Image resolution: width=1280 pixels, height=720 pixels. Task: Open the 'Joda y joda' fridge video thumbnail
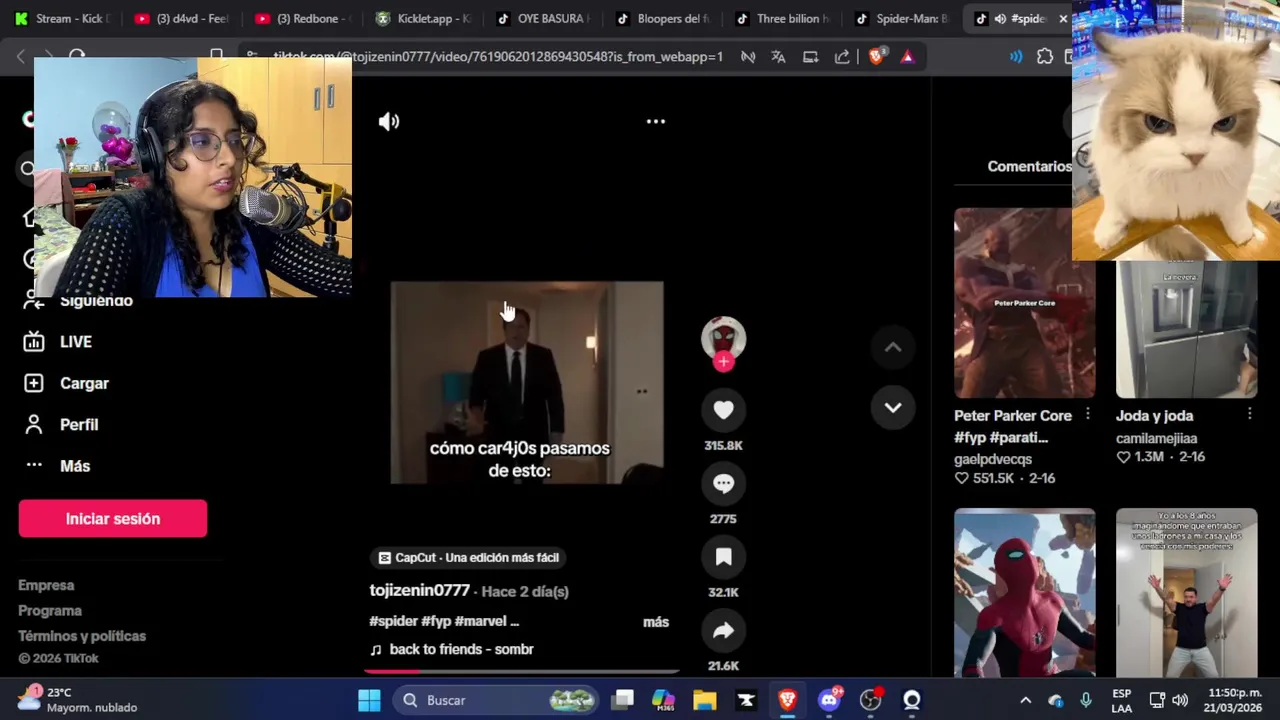(x=1186, y=330)
